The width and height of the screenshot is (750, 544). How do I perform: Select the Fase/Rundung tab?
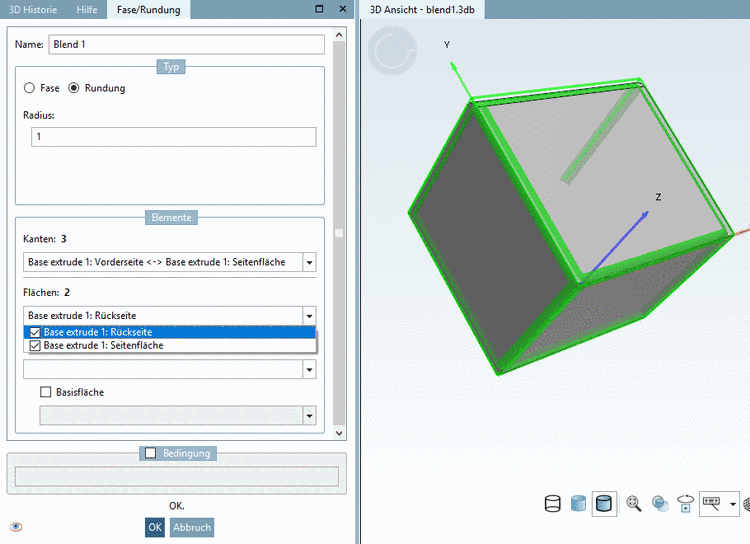(149, 10)
